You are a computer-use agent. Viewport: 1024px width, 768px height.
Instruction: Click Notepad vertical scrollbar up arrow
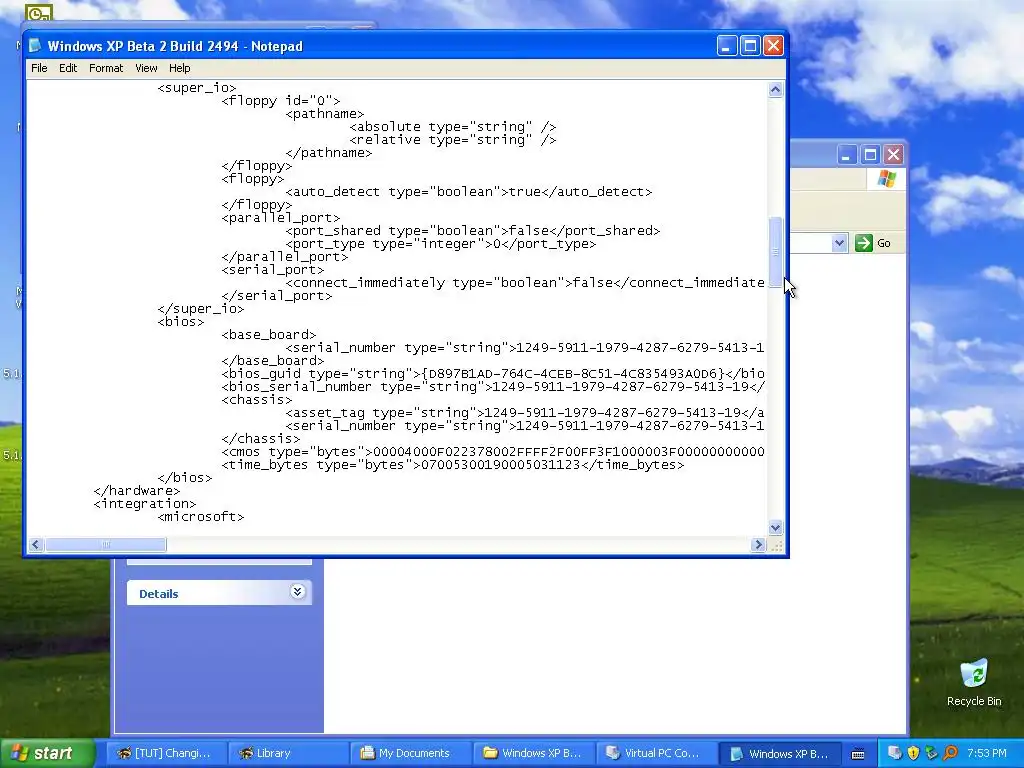point(775,89)
